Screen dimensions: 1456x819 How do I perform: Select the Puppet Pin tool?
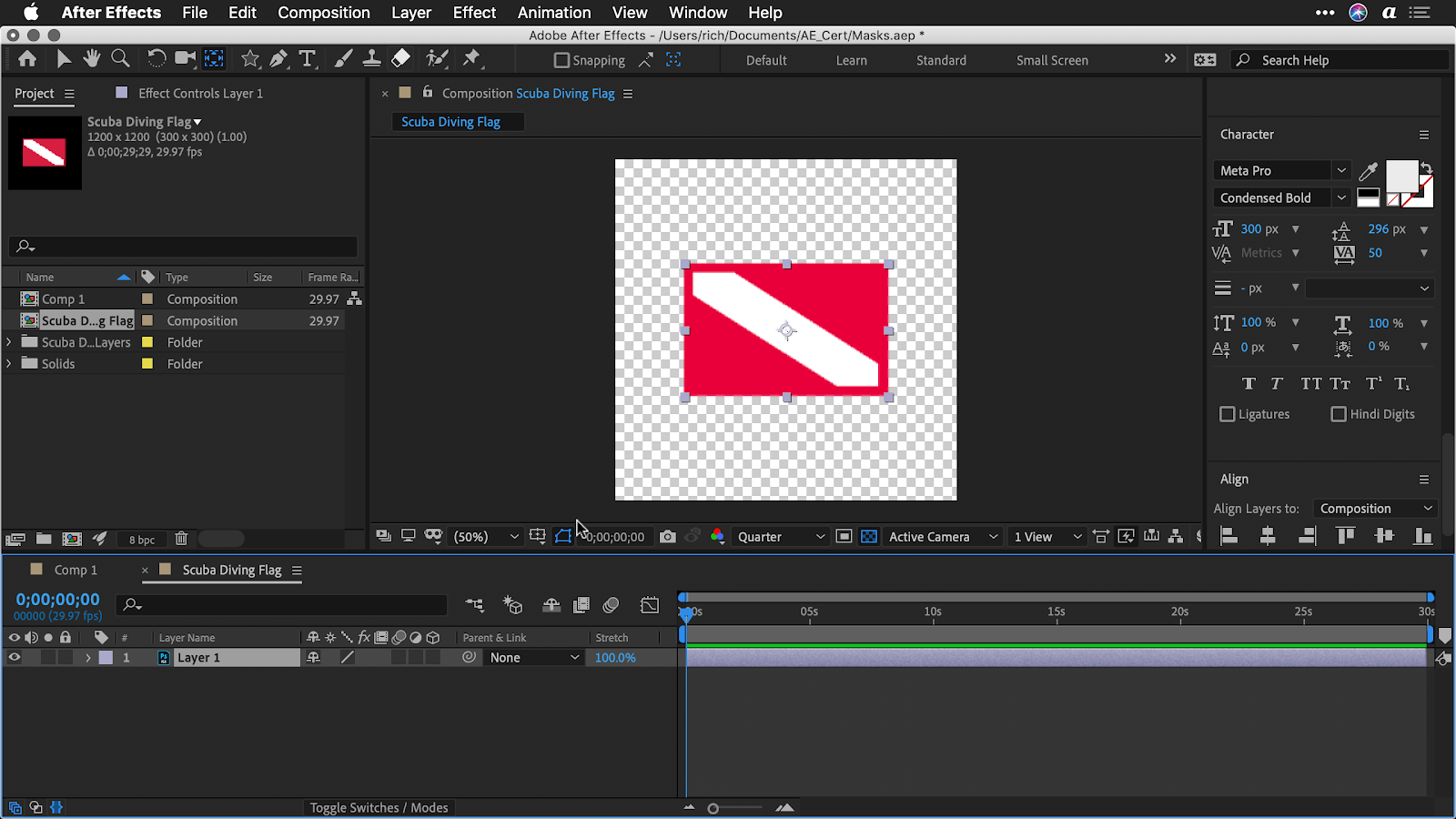click(471, 59)
